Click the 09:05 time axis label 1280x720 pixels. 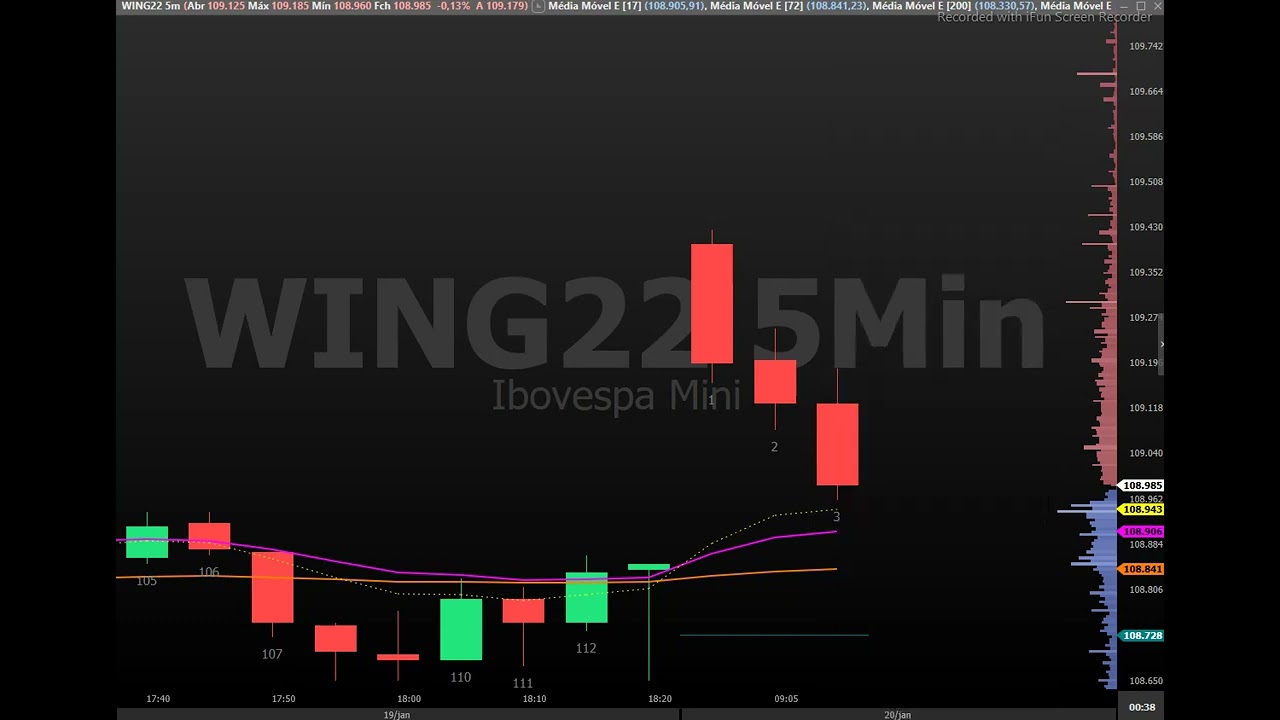[x=786, y=699]
